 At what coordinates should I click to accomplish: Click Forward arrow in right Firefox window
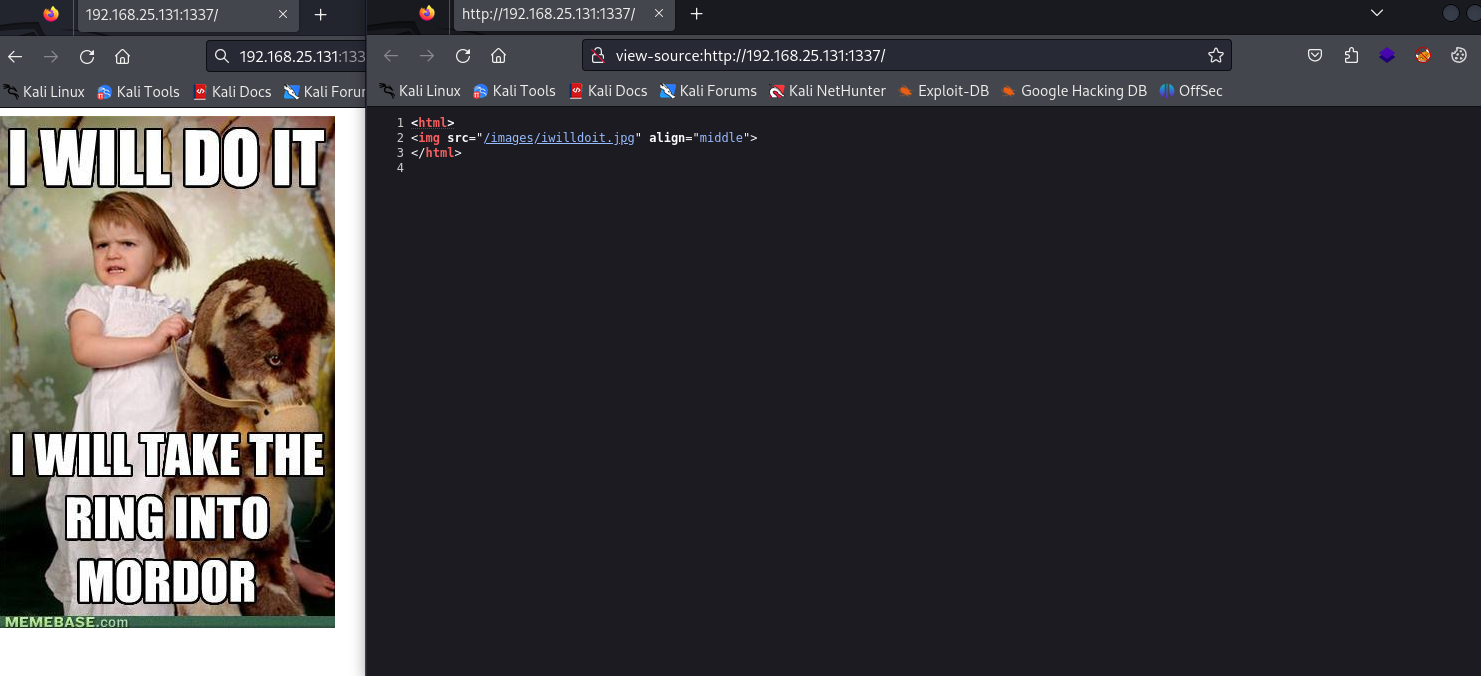point(427,56)
